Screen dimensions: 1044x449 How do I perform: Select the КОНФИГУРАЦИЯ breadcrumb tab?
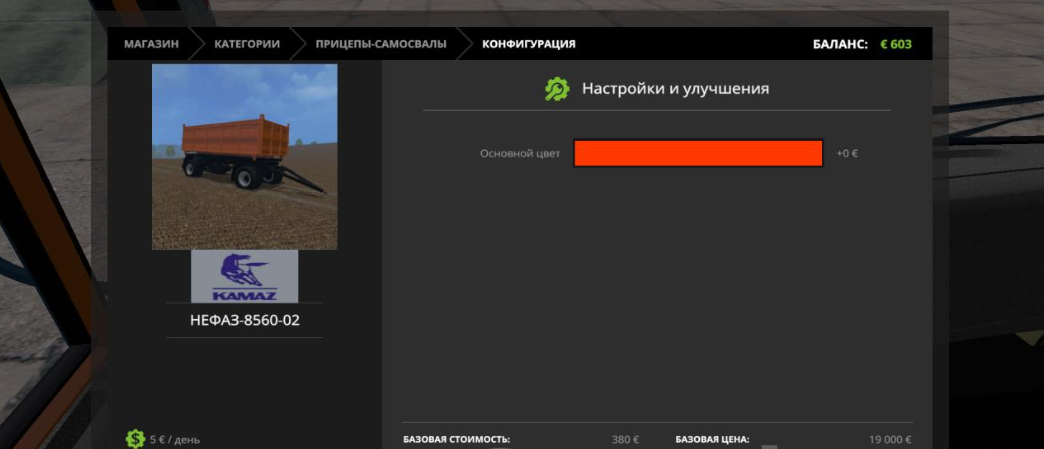tap(528, 44)
